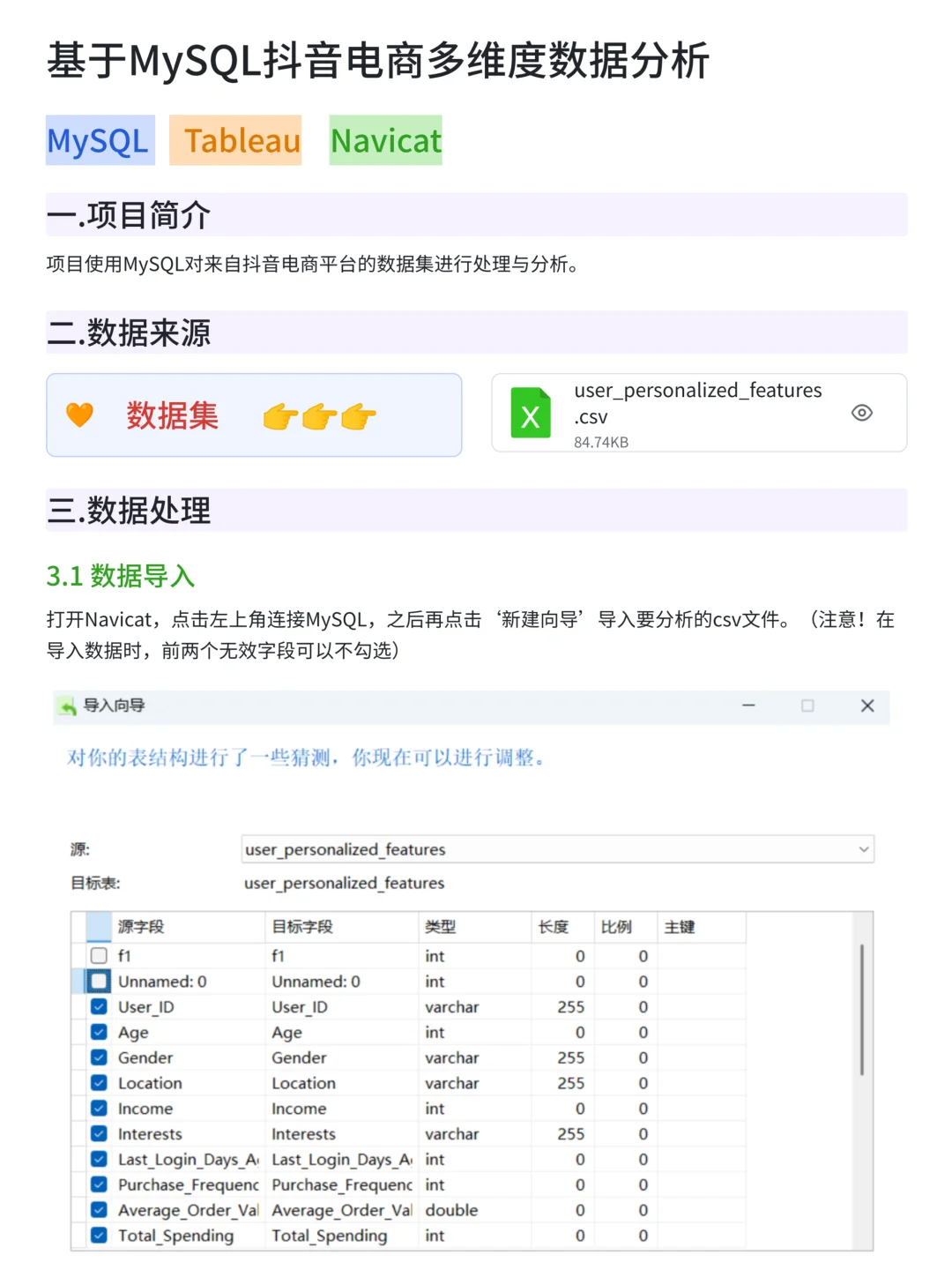The image size is (952, 1270).
Task: Open the user_personalized_features.csv attachment
Action: pyautogui.click(x=699, y=413)
